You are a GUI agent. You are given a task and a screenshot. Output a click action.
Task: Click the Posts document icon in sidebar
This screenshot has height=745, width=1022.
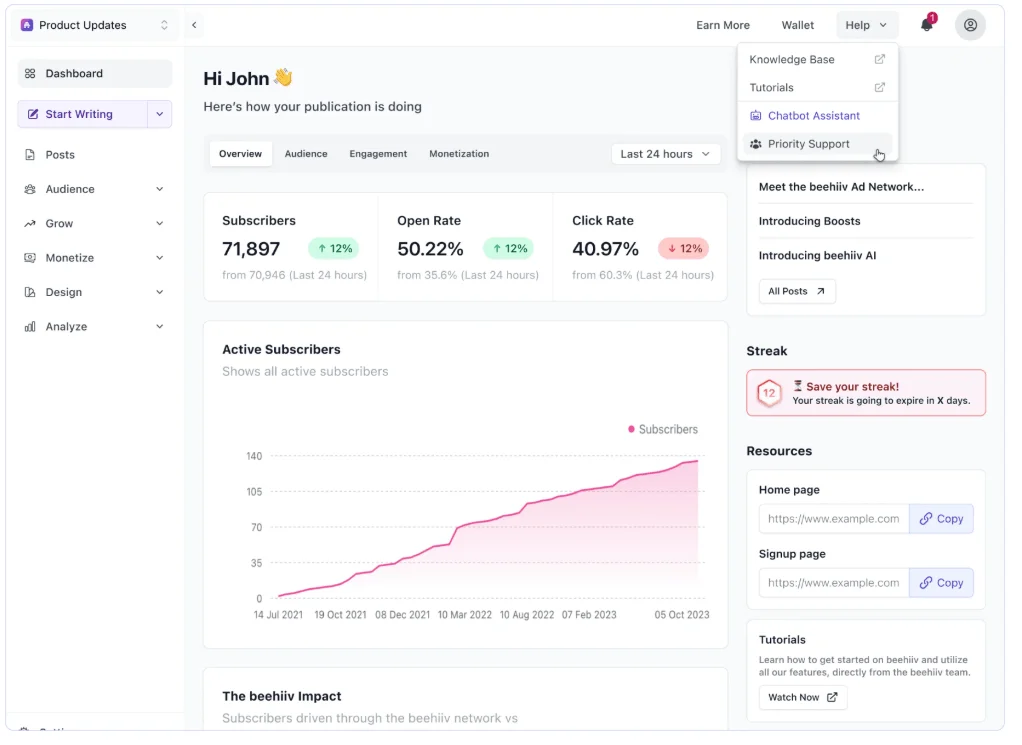[x=30, y=156]
